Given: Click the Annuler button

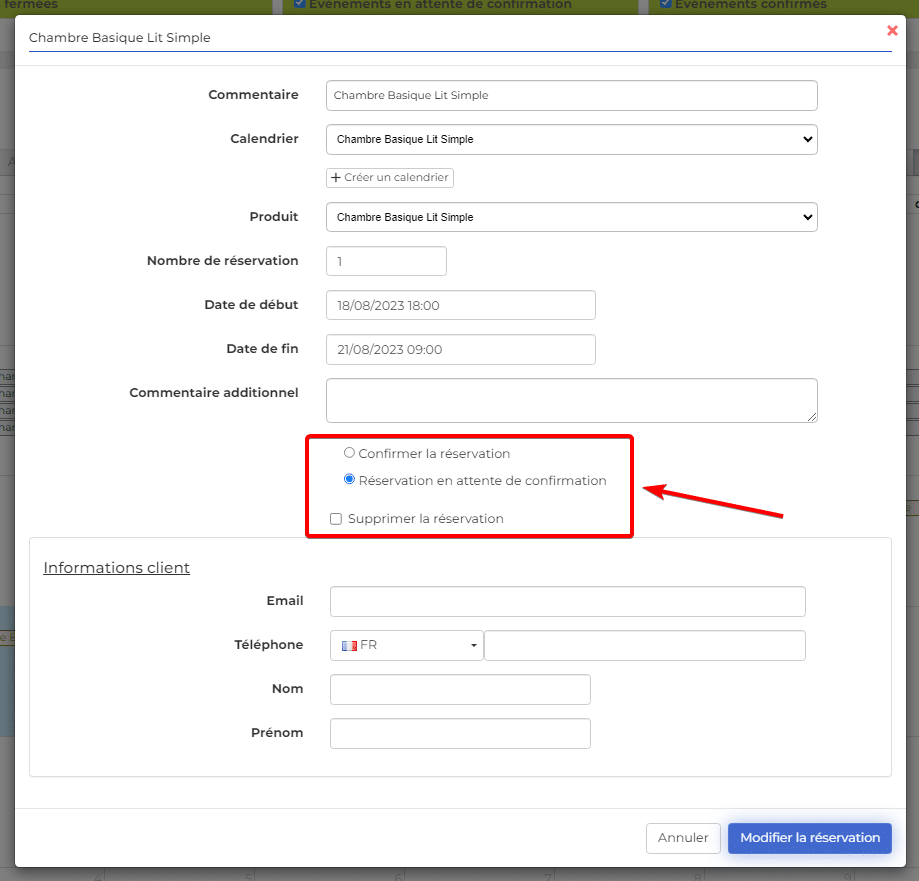Looking at the screenshot, I should coord(683,838).
